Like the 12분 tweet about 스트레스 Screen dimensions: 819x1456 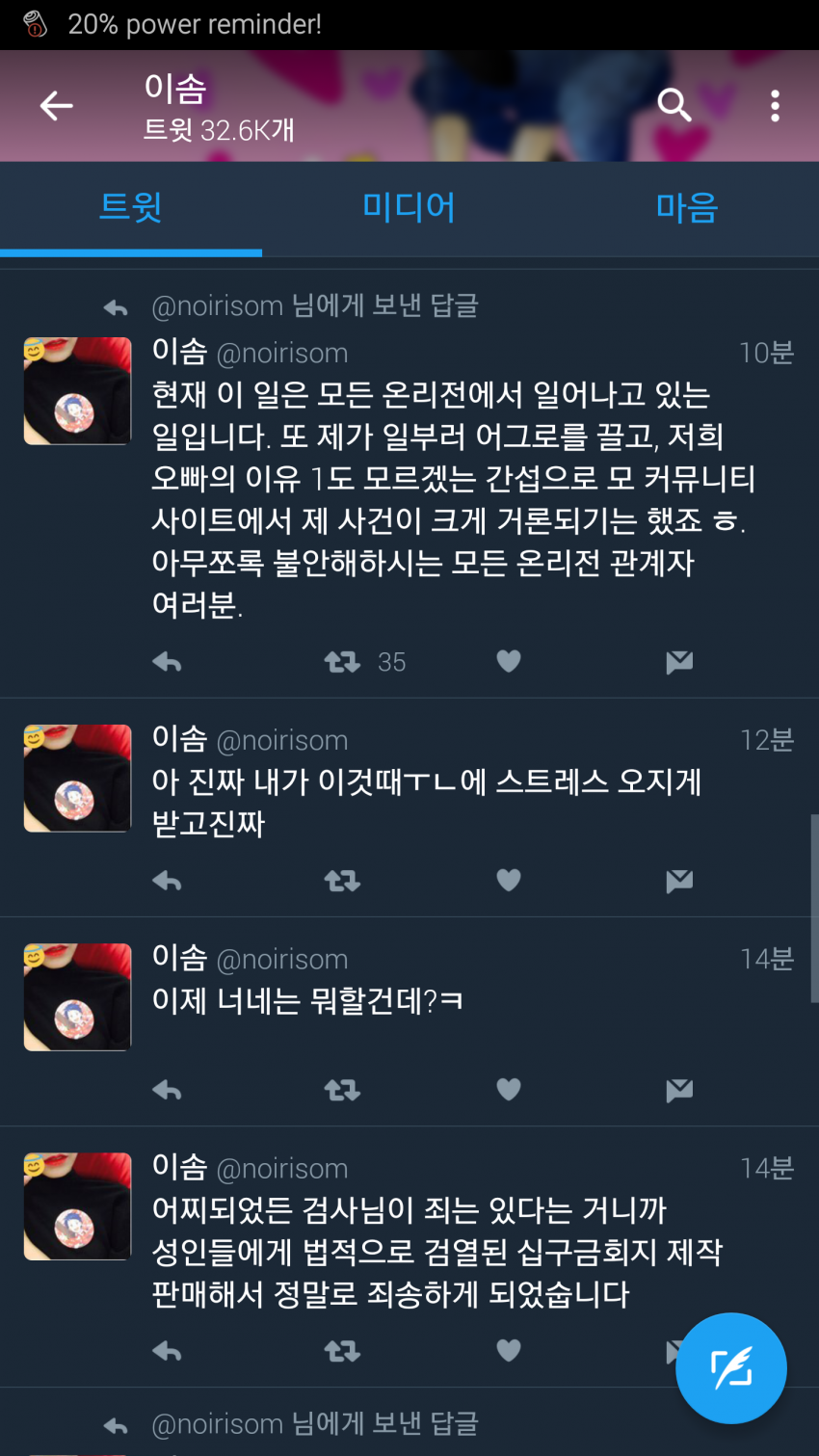pos(509,880)
